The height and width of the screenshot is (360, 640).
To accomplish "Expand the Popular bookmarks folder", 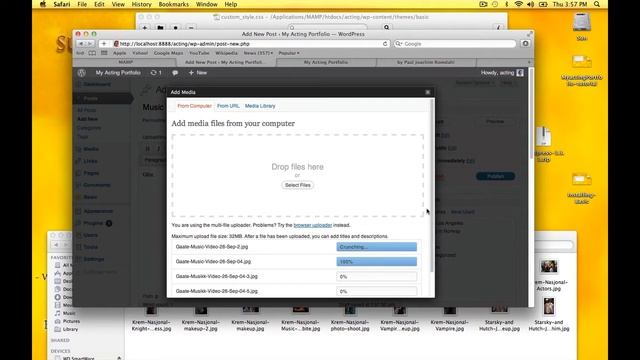I will pos(289,53).
